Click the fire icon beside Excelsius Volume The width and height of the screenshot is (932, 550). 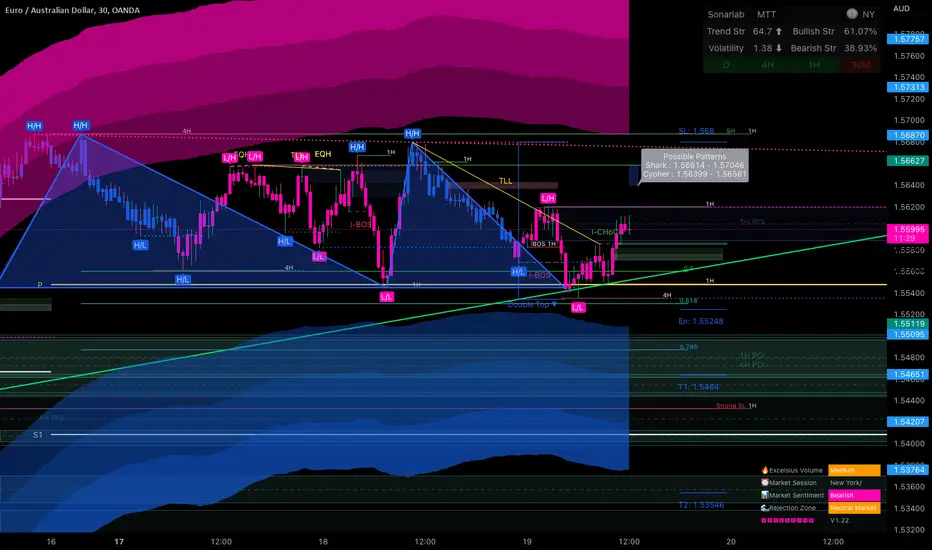[765, 470]
